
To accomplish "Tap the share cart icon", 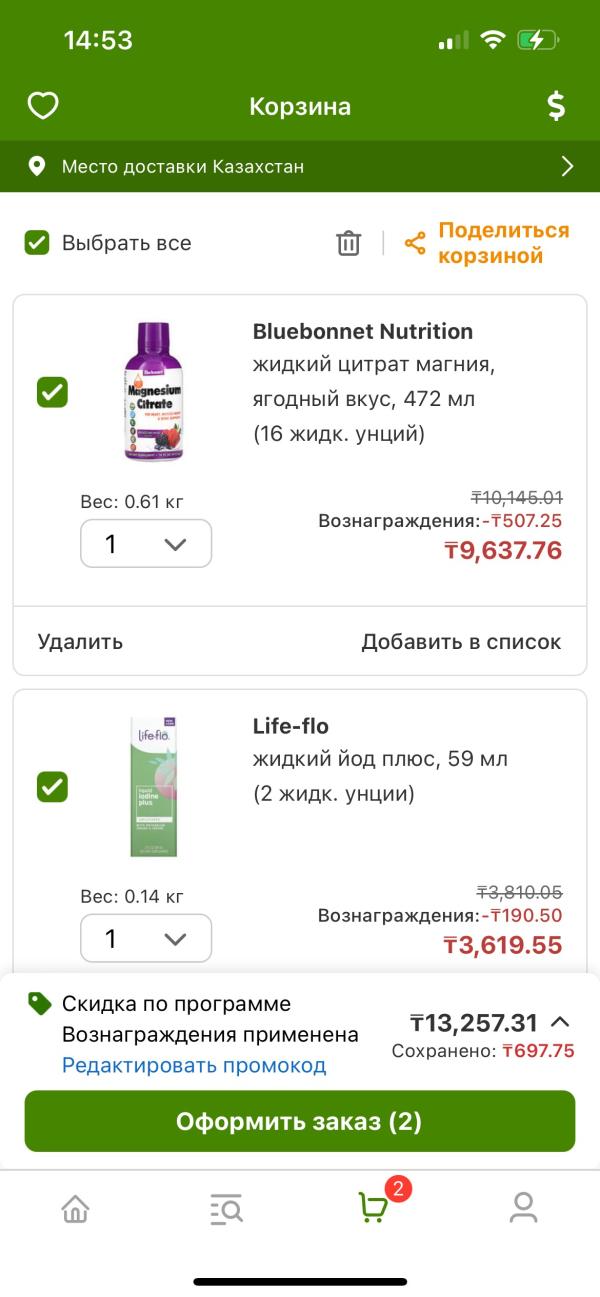I will pos(415,243).
